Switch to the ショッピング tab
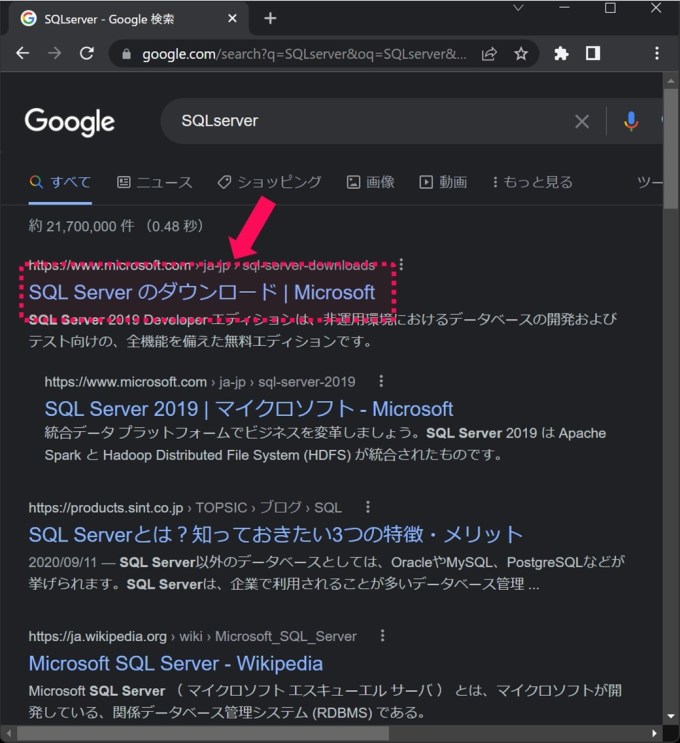This screenshot has height=743, width=680. 269,182
